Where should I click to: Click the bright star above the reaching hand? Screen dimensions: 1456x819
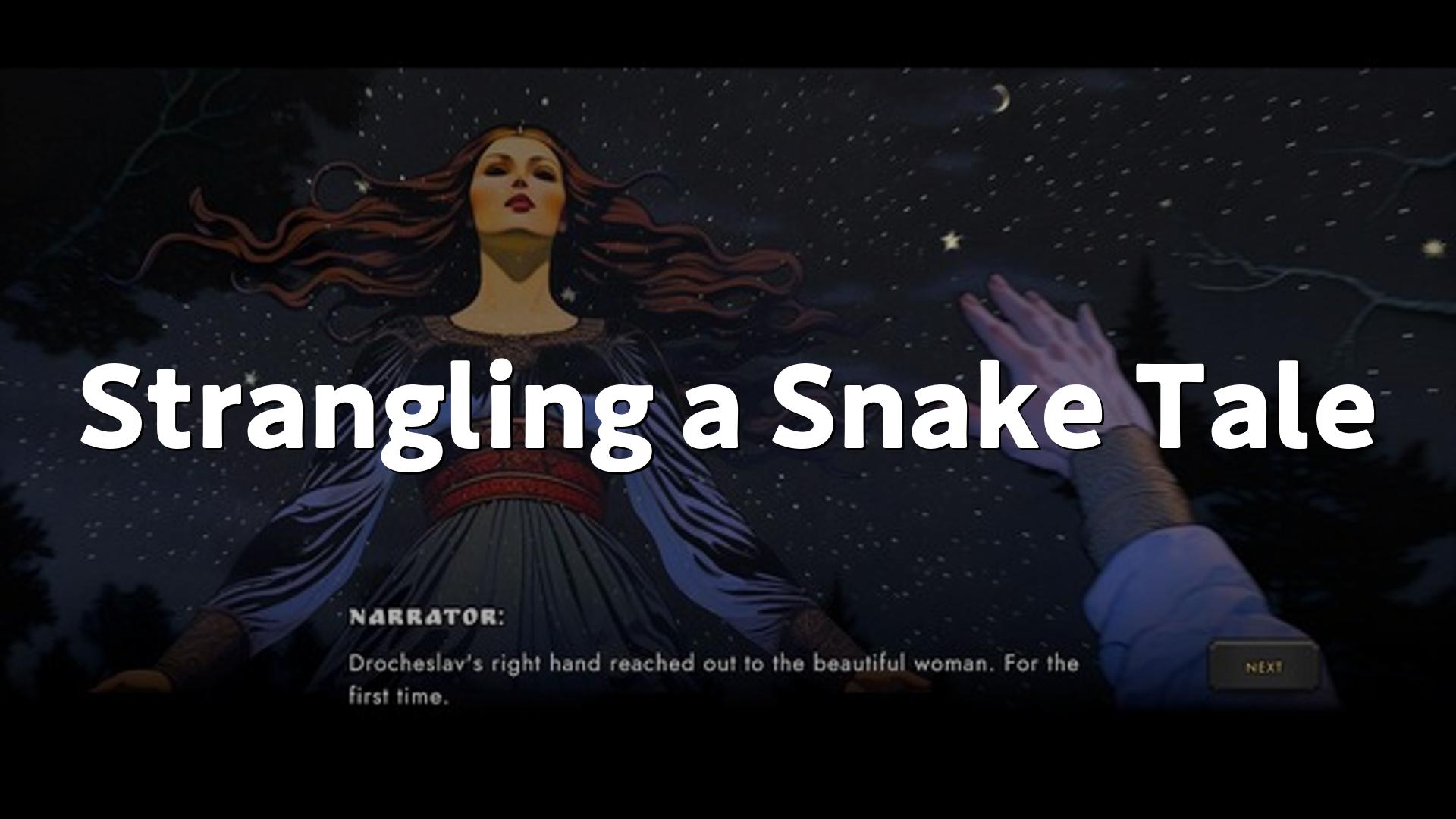pyautogui.click(x=950, y=242)
